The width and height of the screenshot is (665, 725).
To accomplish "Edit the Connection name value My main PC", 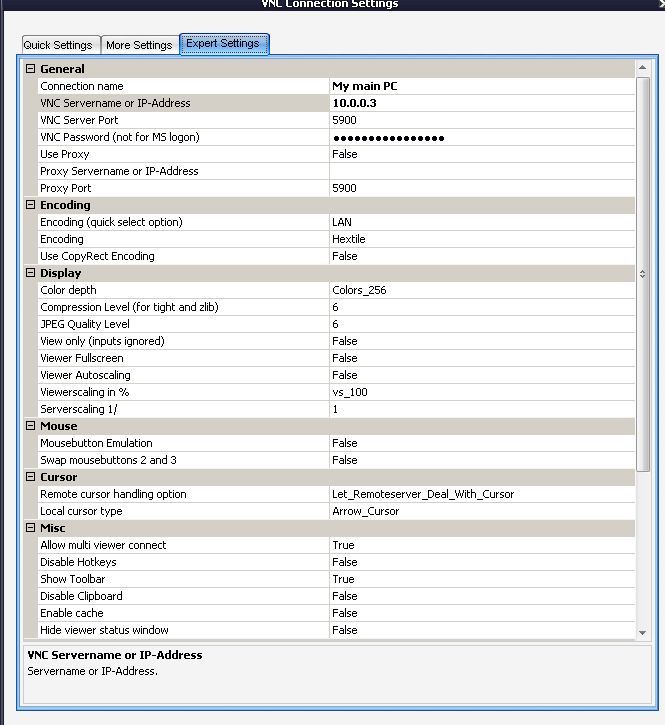I will [x=482, y=86].
